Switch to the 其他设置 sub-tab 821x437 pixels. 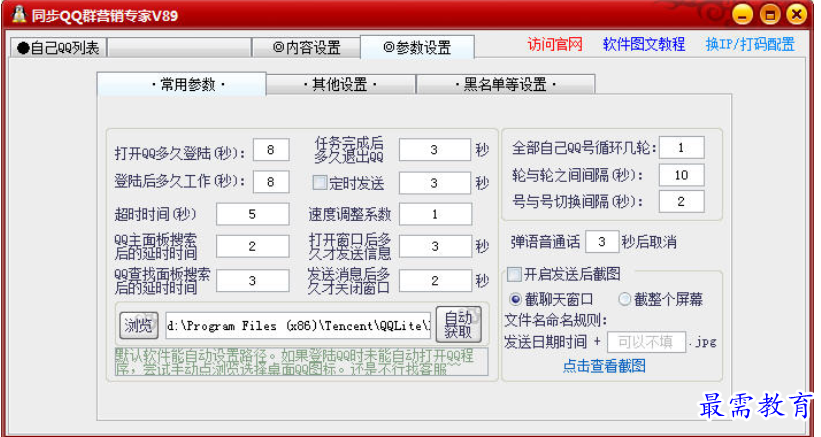click(x=341, y=84)
